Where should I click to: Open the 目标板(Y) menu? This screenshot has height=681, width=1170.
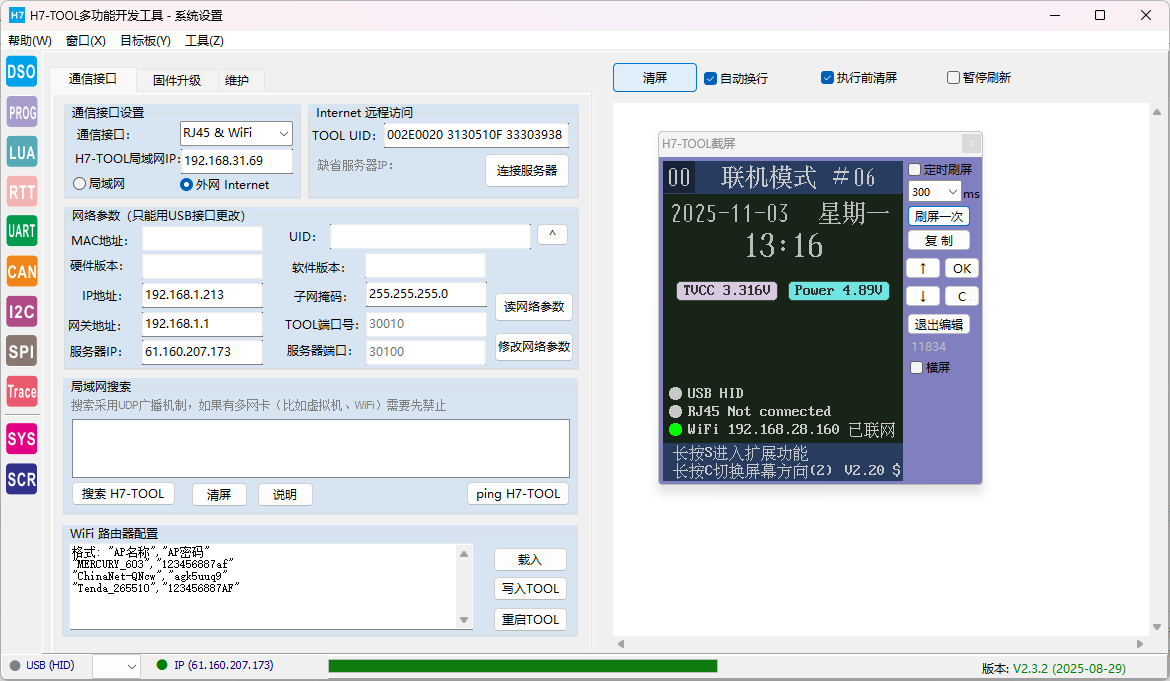click(x=145, y=41)
